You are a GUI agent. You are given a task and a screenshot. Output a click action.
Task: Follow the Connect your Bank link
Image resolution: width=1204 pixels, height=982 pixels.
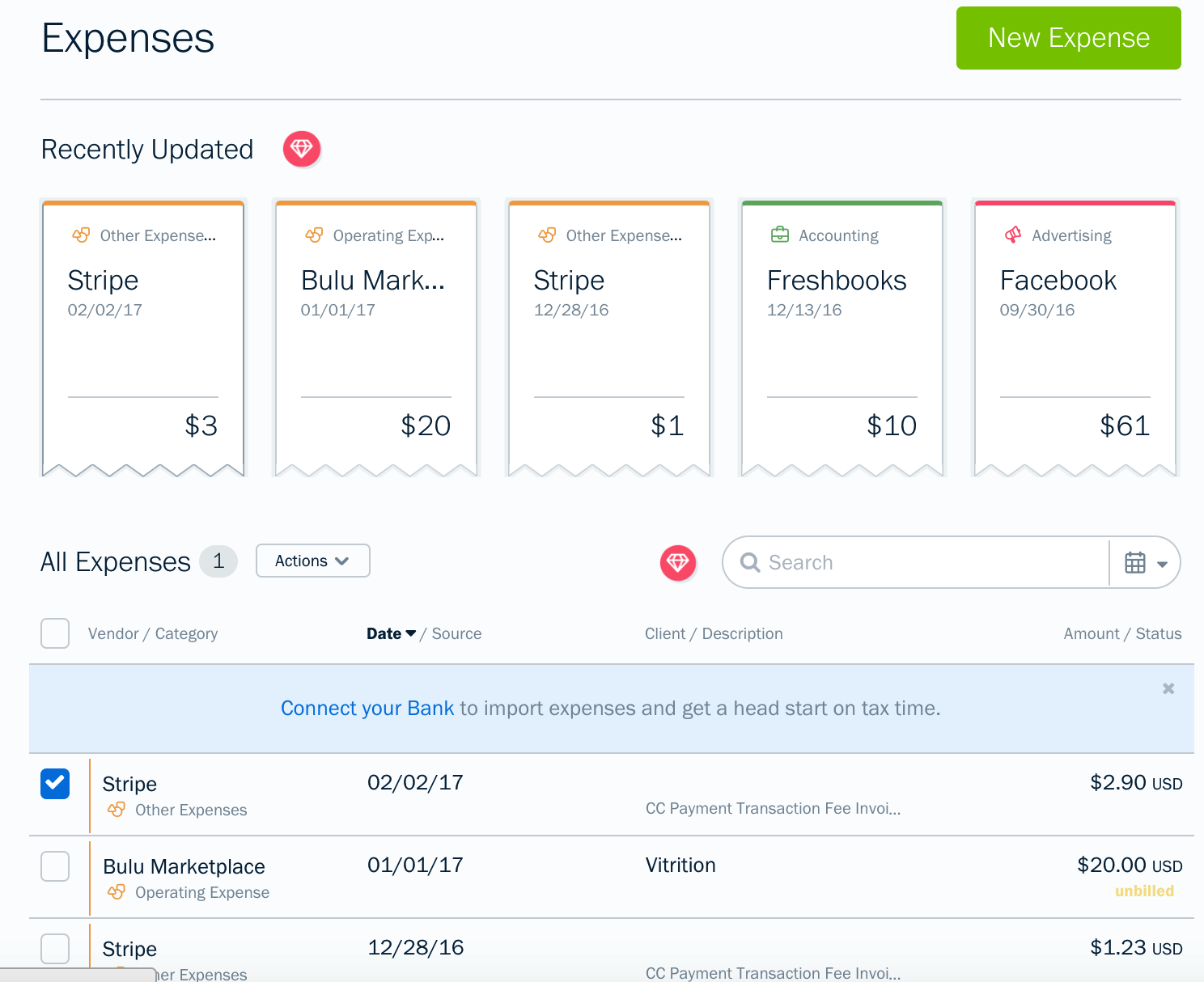pyautogui.click(x=367, y=709)
